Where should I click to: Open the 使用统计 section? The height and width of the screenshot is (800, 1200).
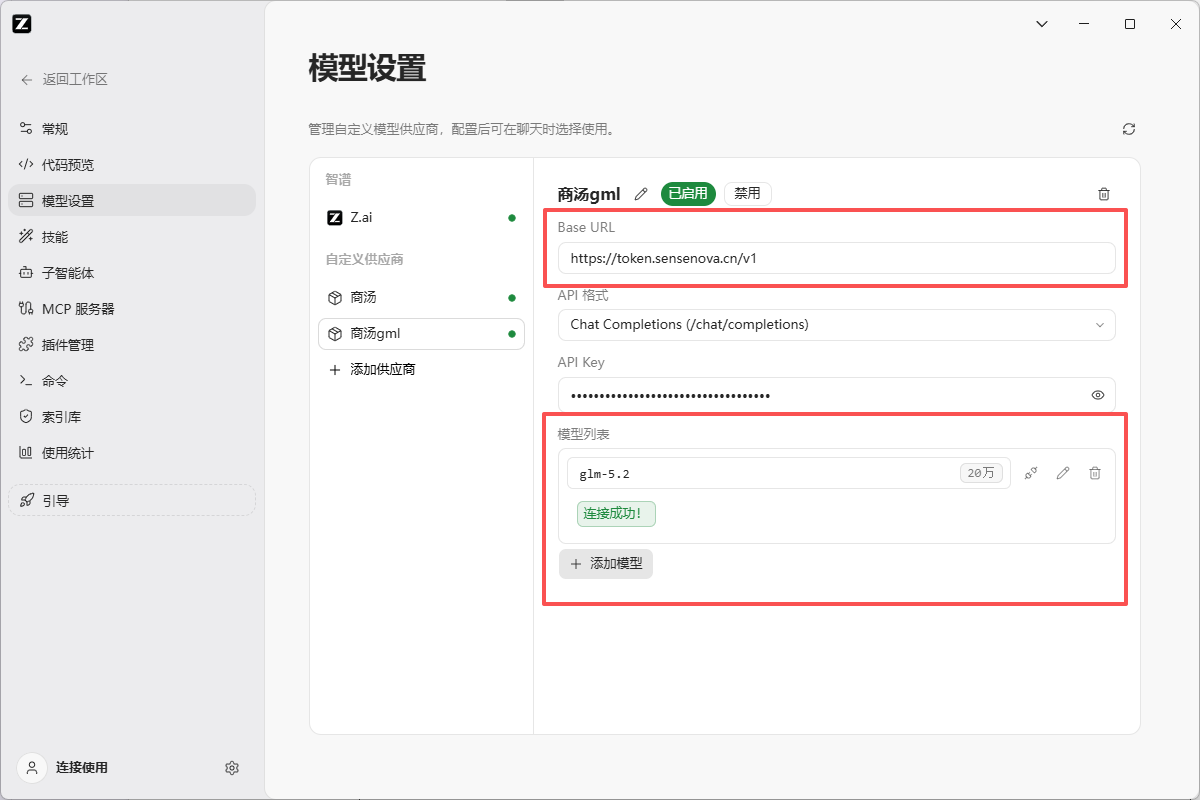click(132, 453)
